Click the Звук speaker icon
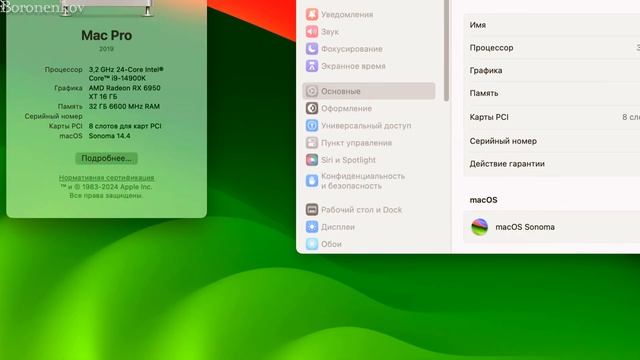Screen dimensions: 640x360 pos(312,31)
